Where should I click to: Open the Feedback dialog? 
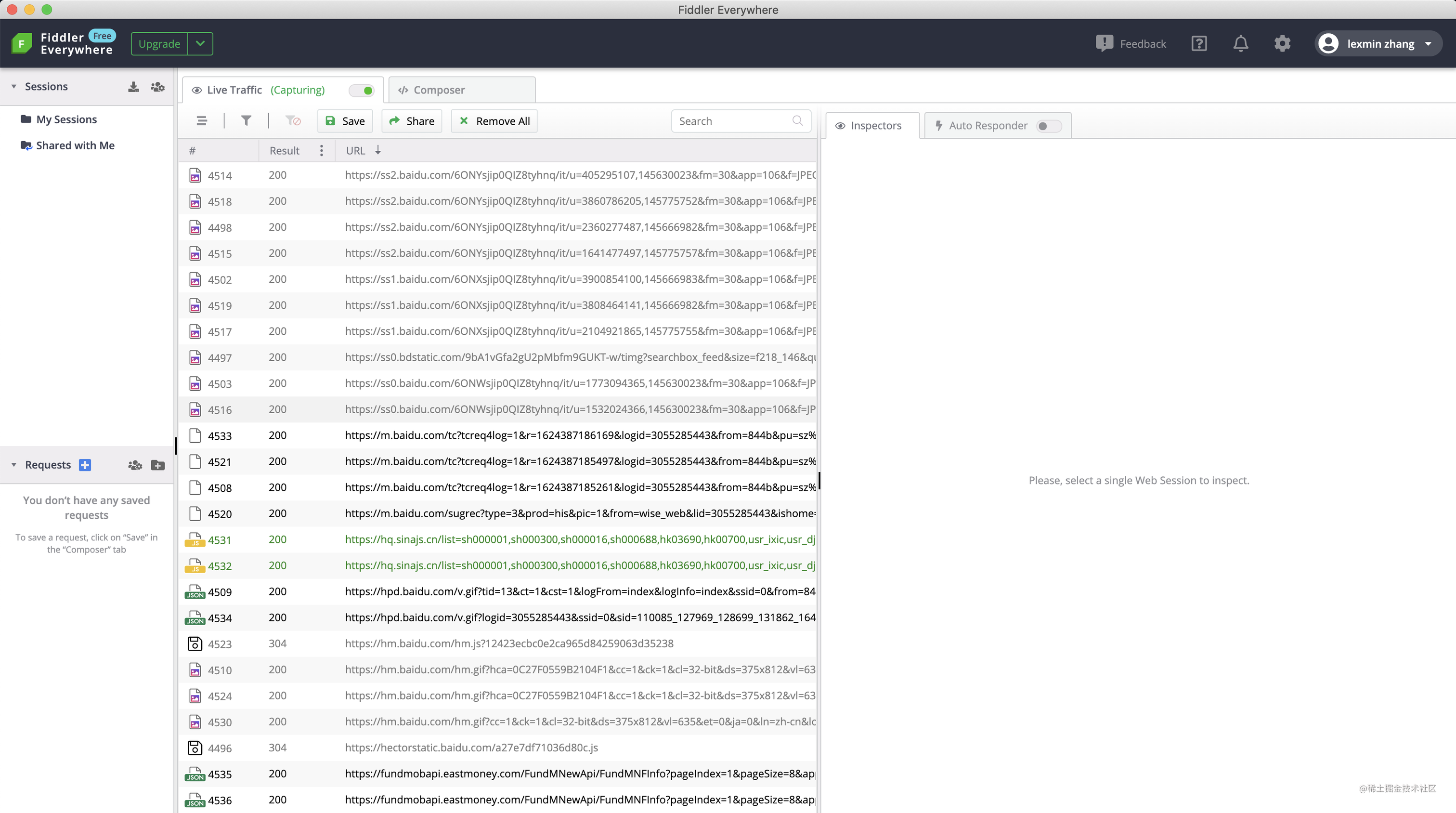click(1131, 43)
